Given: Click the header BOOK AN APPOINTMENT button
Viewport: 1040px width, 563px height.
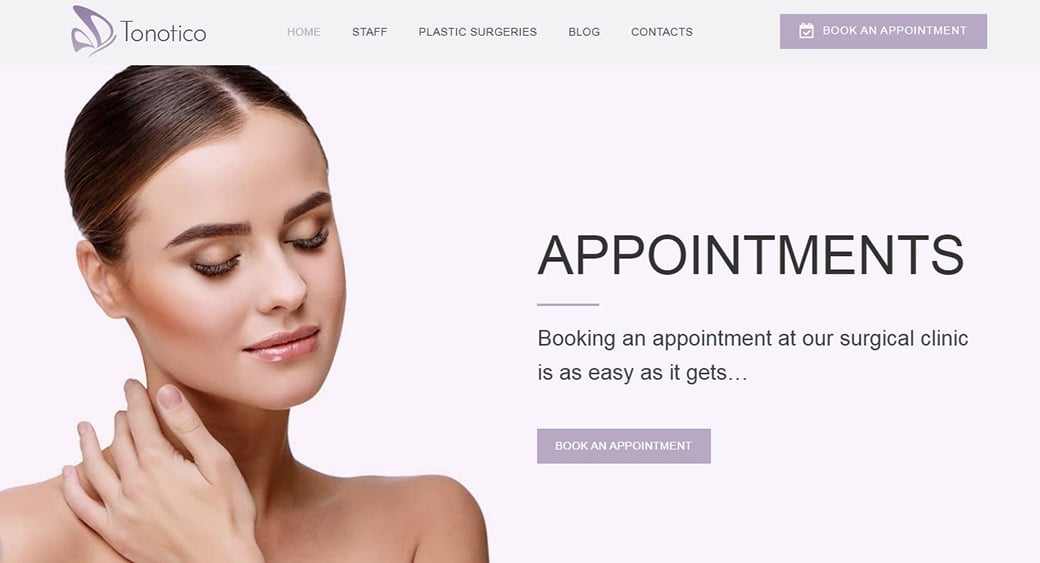Looking at the screenshot, I should [883, 31].
